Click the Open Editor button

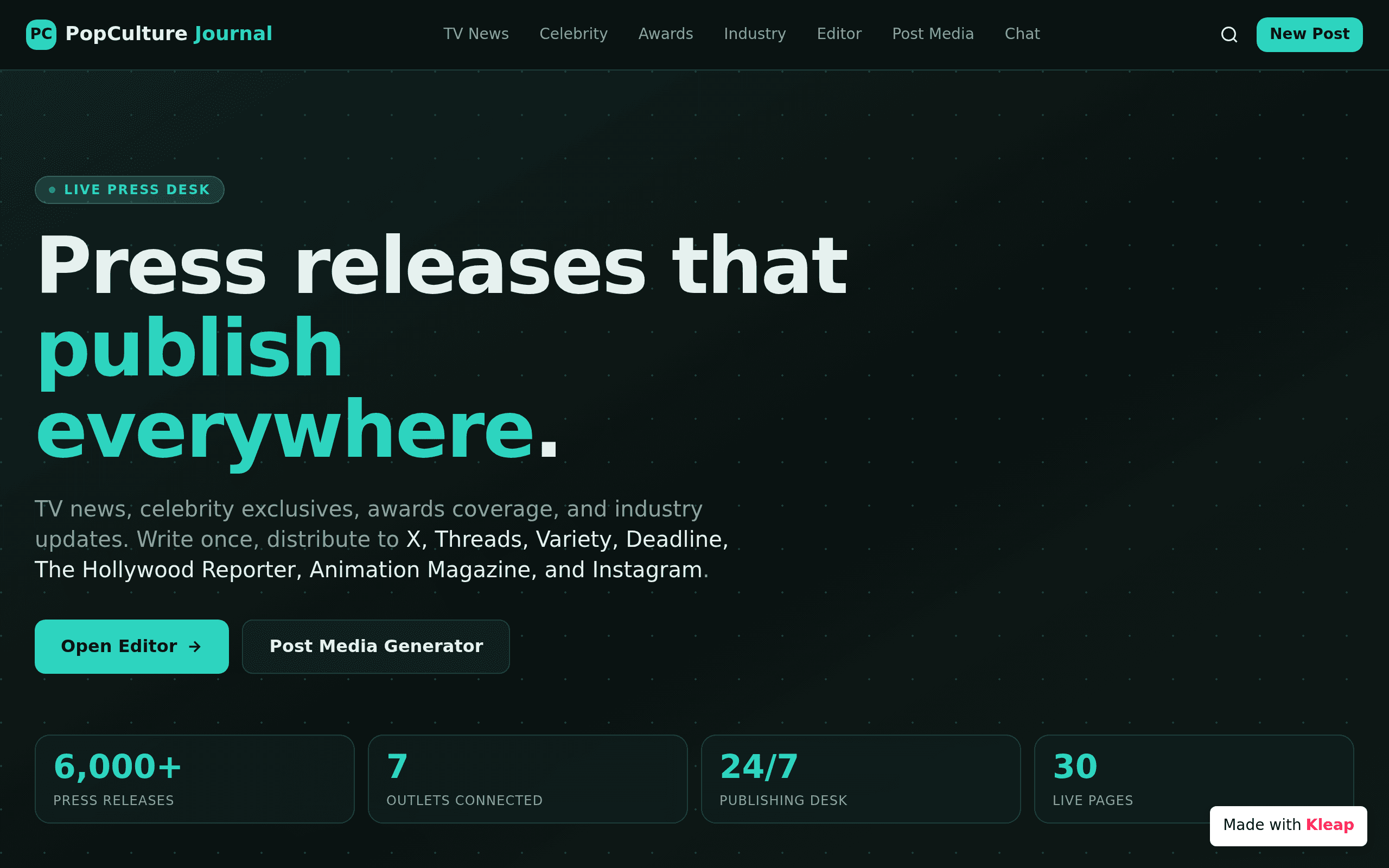click(131, 647)
